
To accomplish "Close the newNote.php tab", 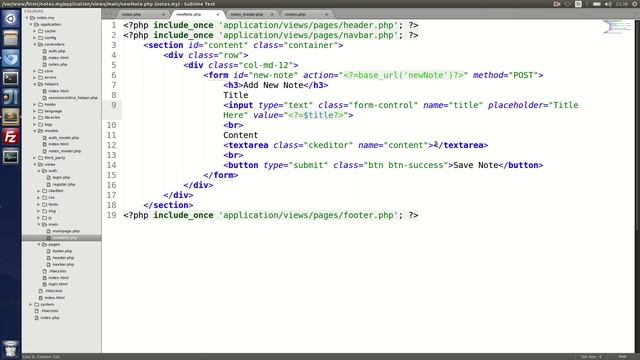I will click(218, 15).
